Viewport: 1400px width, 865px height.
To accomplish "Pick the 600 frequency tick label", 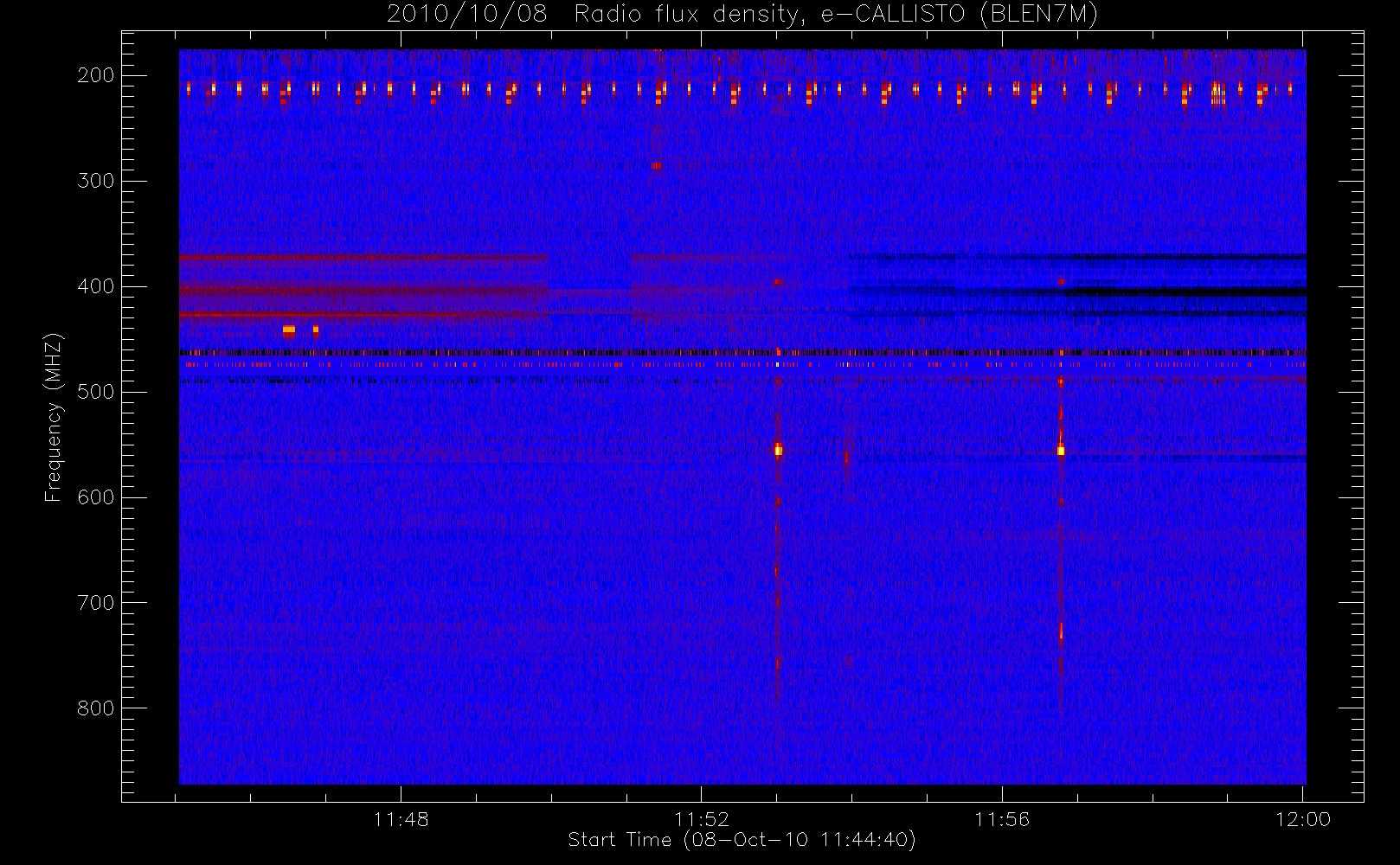I will pyautogui.click(x=96, y=497).
